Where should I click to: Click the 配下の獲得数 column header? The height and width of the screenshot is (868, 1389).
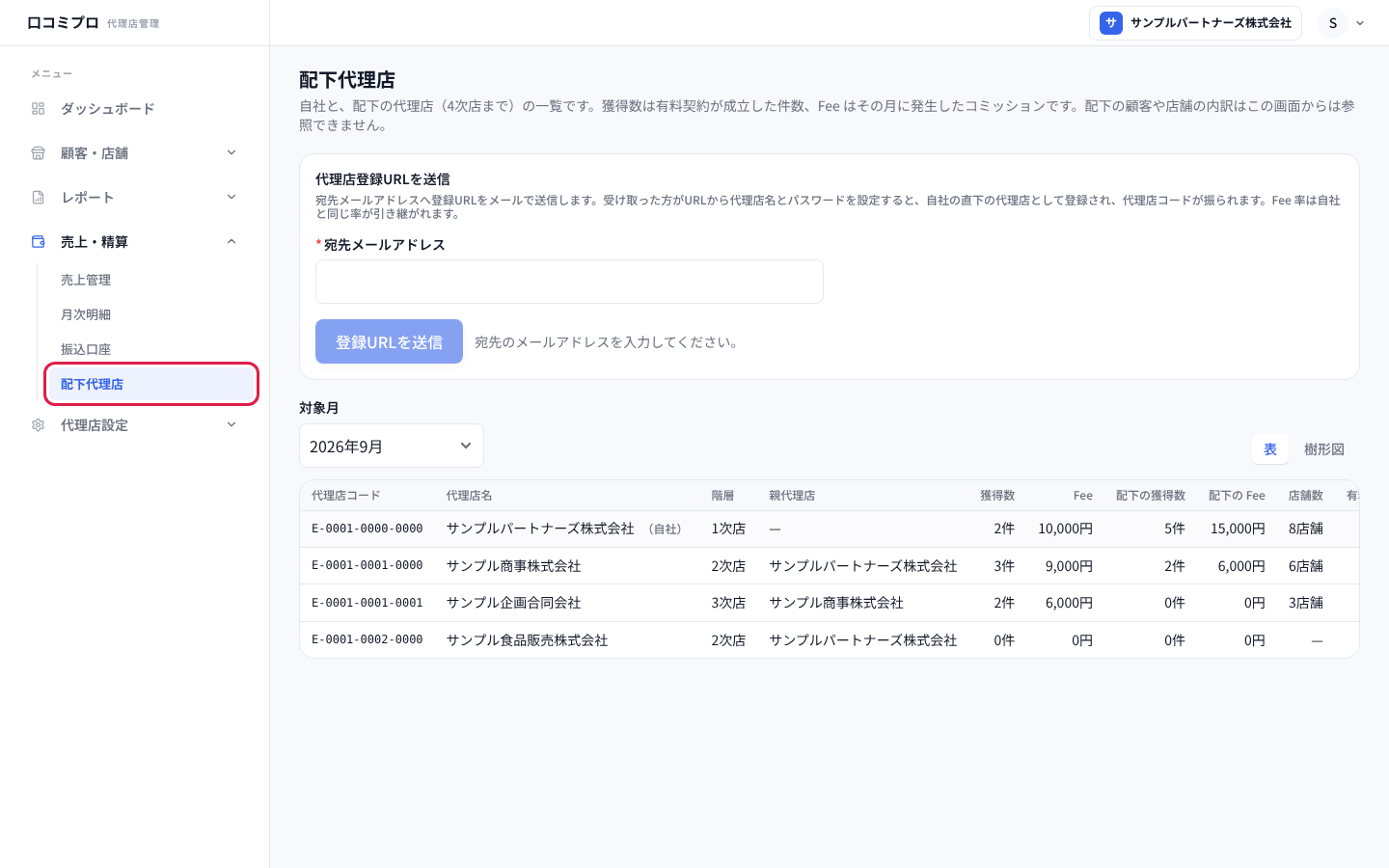tap(1151, 496)
